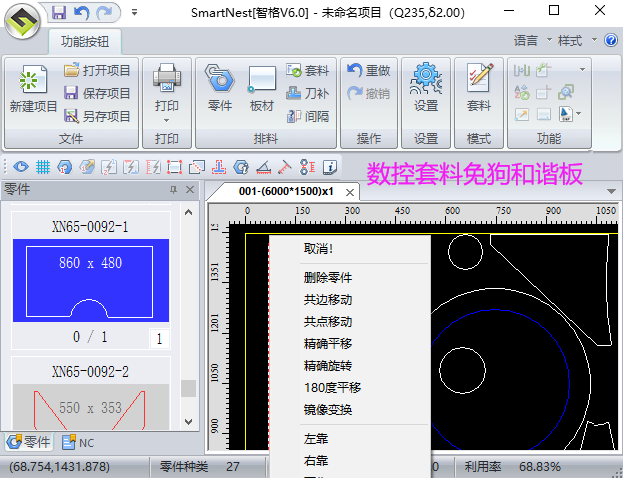
Task: Switch to the 零件 bottom tab
Action: coord(29,442)
